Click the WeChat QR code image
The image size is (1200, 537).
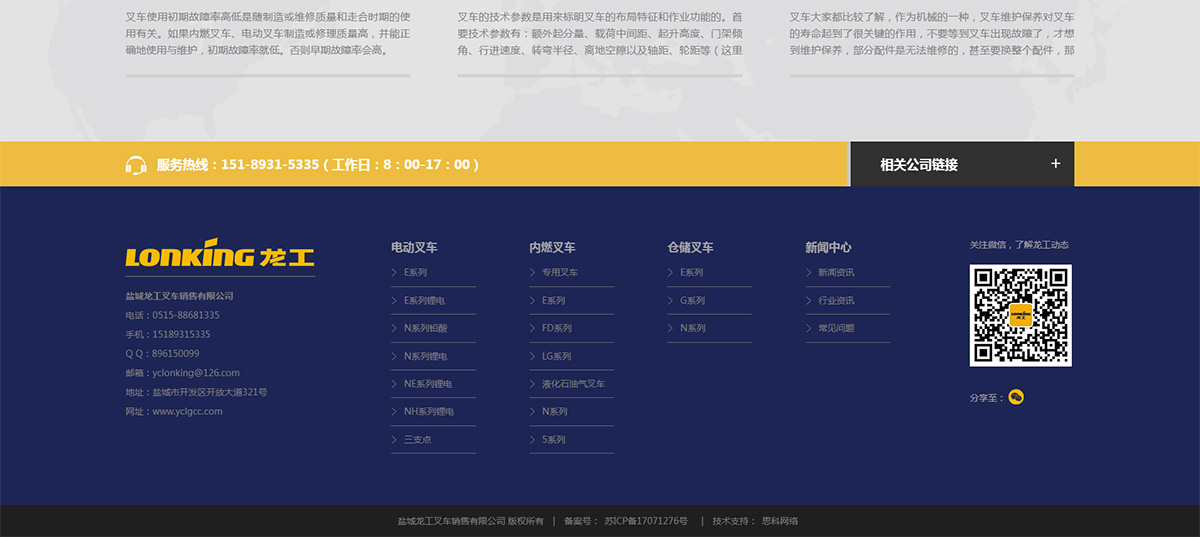pyautogui.click(x=1020, y=315)
